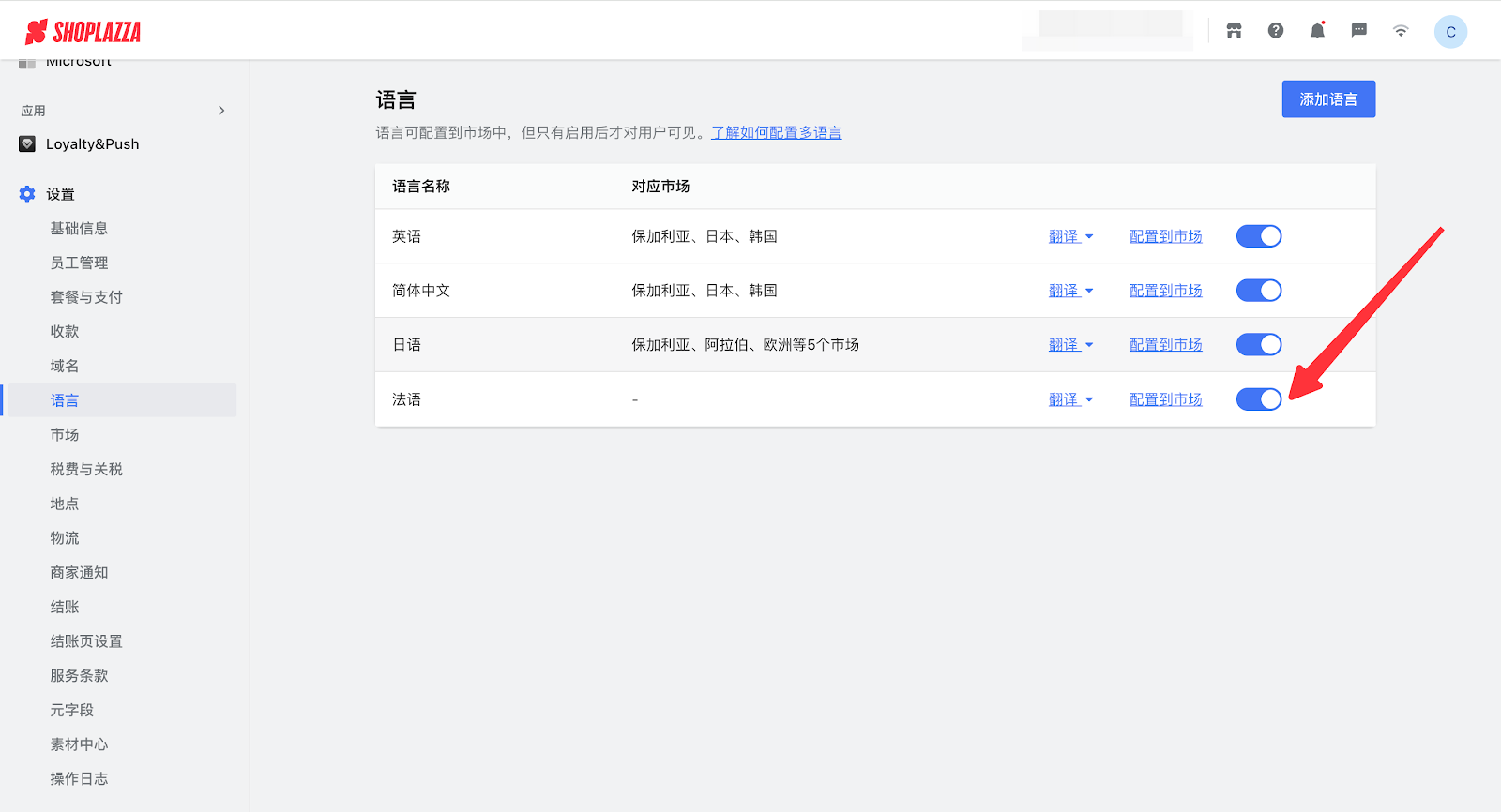Open 域名 settings in the sidebar
This screenshot has height=812, width=1501.
click(x=65, y=366)
